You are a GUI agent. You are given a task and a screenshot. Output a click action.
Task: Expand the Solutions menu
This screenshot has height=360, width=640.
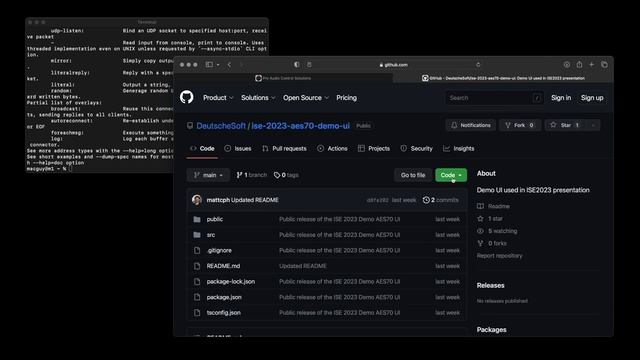tap(258, 98)
